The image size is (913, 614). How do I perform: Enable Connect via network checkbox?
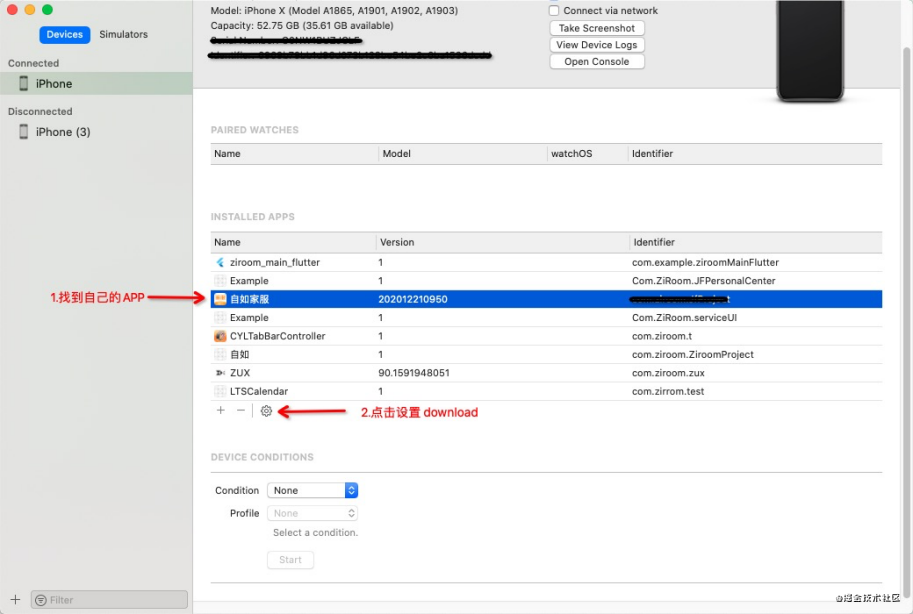554,10
